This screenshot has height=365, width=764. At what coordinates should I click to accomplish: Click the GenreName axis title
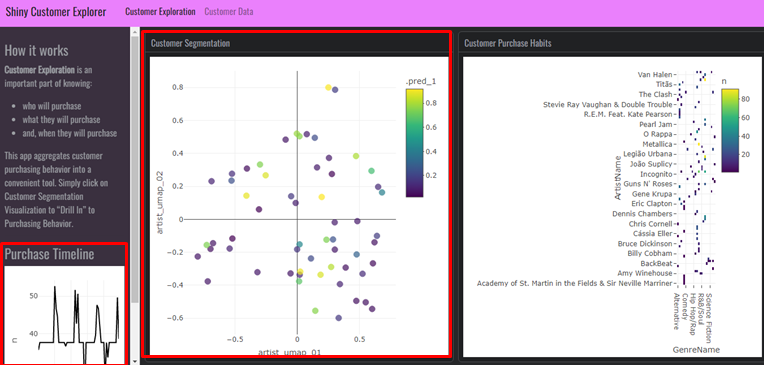(x=696, y=349)
